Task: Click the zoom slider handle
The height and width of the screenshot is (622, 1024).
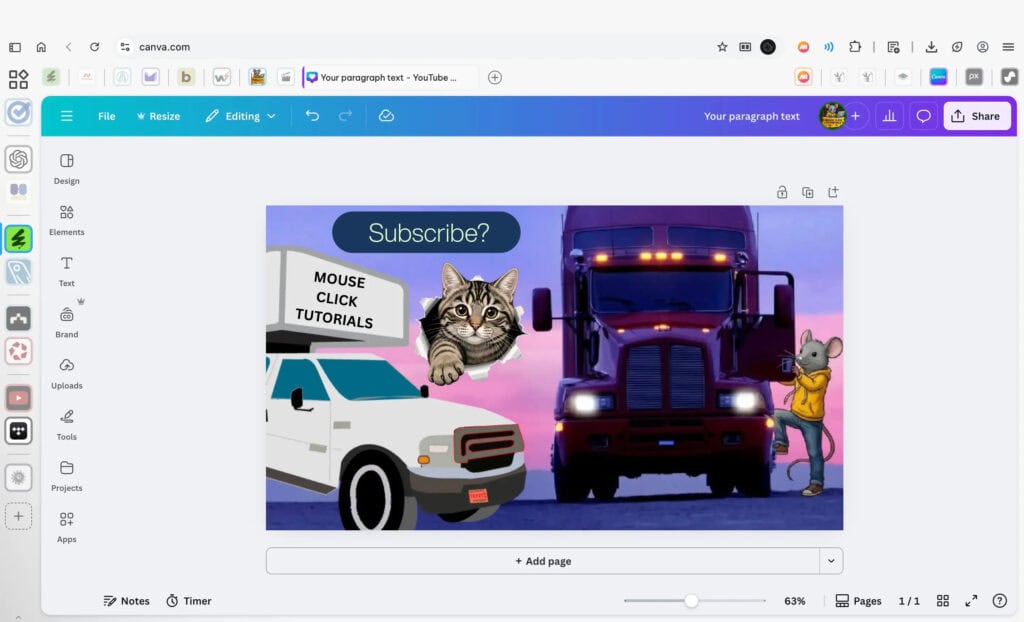Action: point(691,601)
